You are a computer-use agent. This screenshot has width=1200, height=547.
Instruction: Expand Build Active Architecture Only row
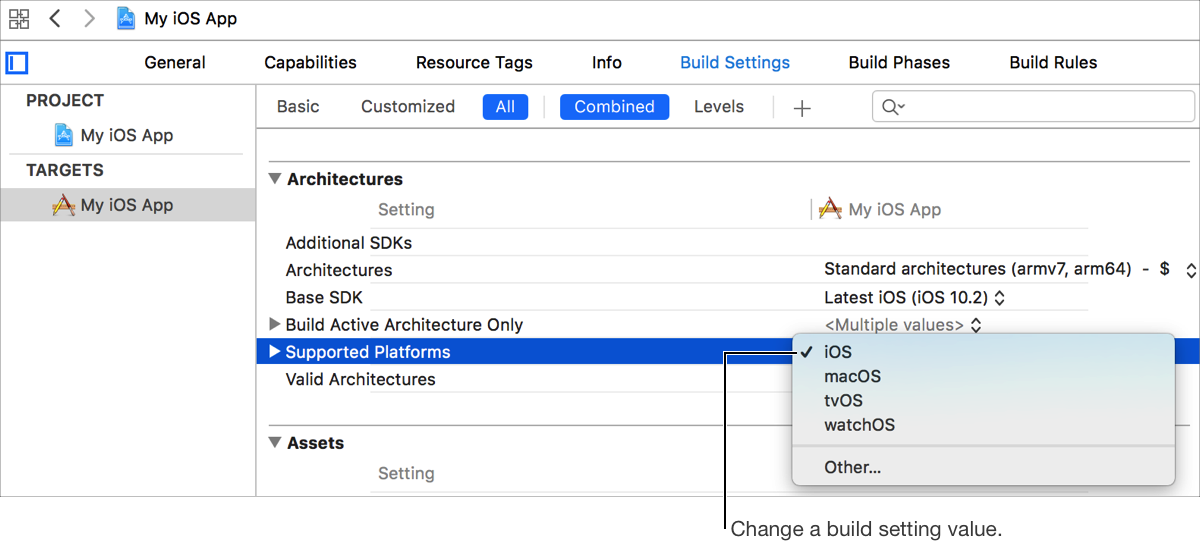[275, 325]
